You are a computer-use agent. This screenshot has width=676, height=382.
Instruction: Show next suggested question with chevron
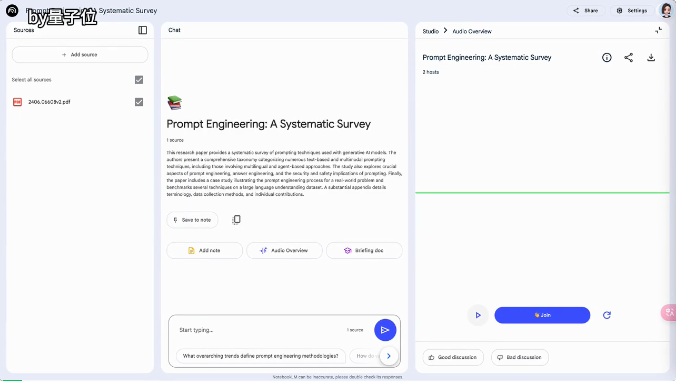(x=388, y=356)
